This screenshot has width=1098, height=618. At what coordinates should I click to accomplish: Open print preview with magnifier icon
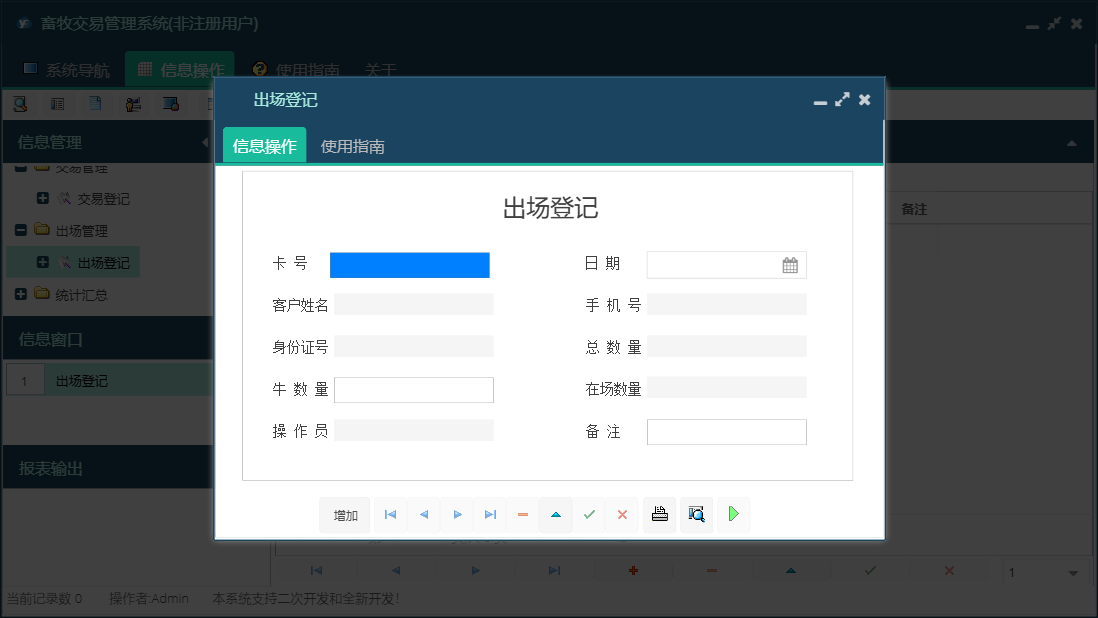(696, 514)
